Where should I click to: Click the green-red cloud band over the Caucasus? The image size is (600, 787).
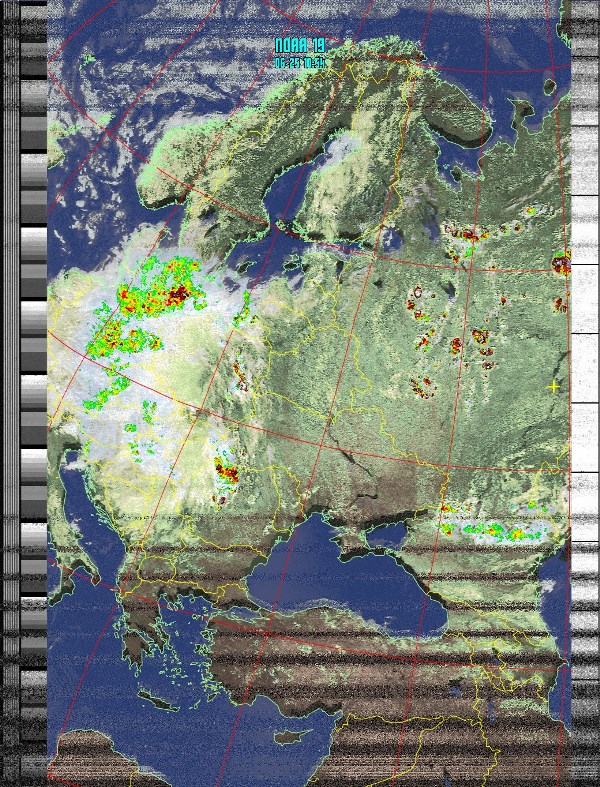pyautogui.click(x=490, y=529)
